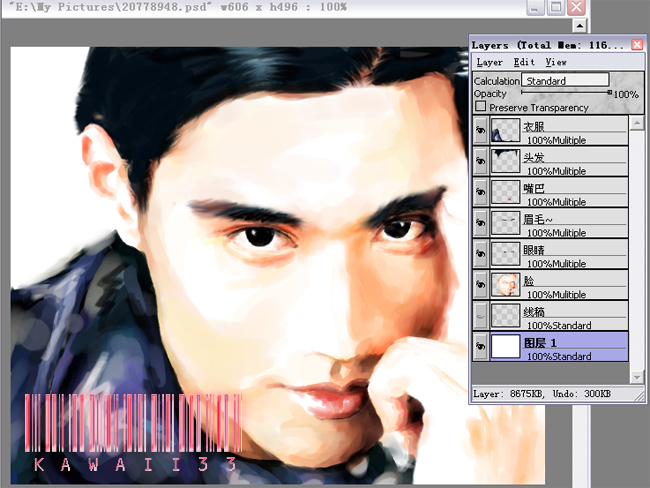This screenshot has width=650, height=488.
Task: Select layer named 眼睛
Action: click(x=534, y=250)
